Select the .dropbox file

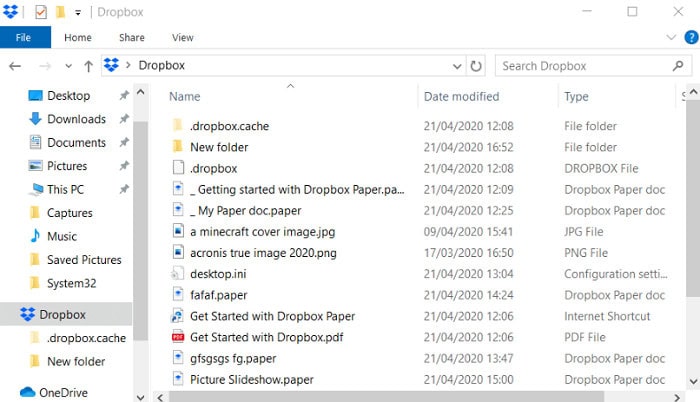[x=213, y=168]
